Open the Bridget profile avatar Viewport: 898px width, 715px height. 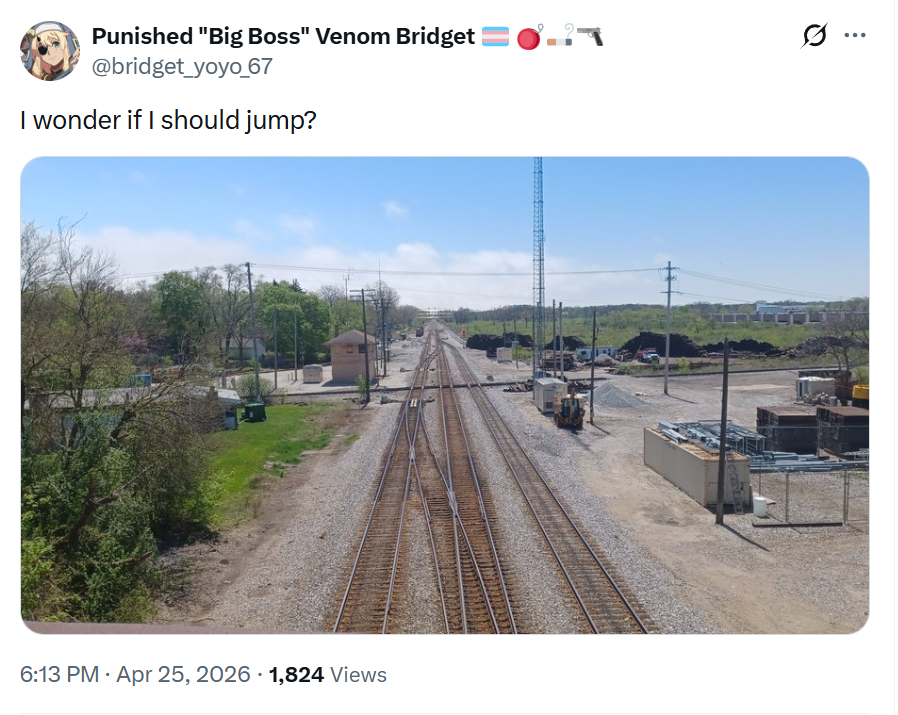[x=49, y=50]
